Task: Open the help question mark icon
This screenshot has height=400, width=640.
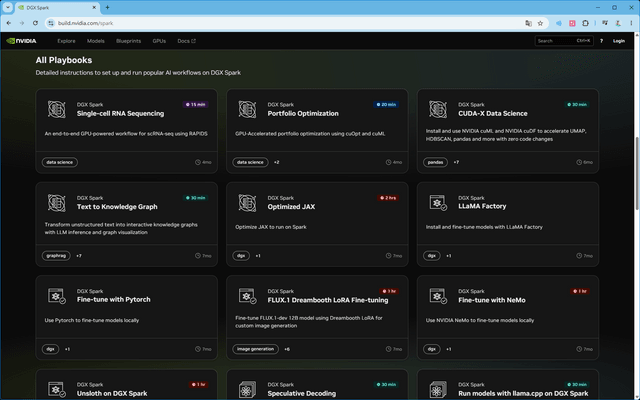Action: (601, 41)
